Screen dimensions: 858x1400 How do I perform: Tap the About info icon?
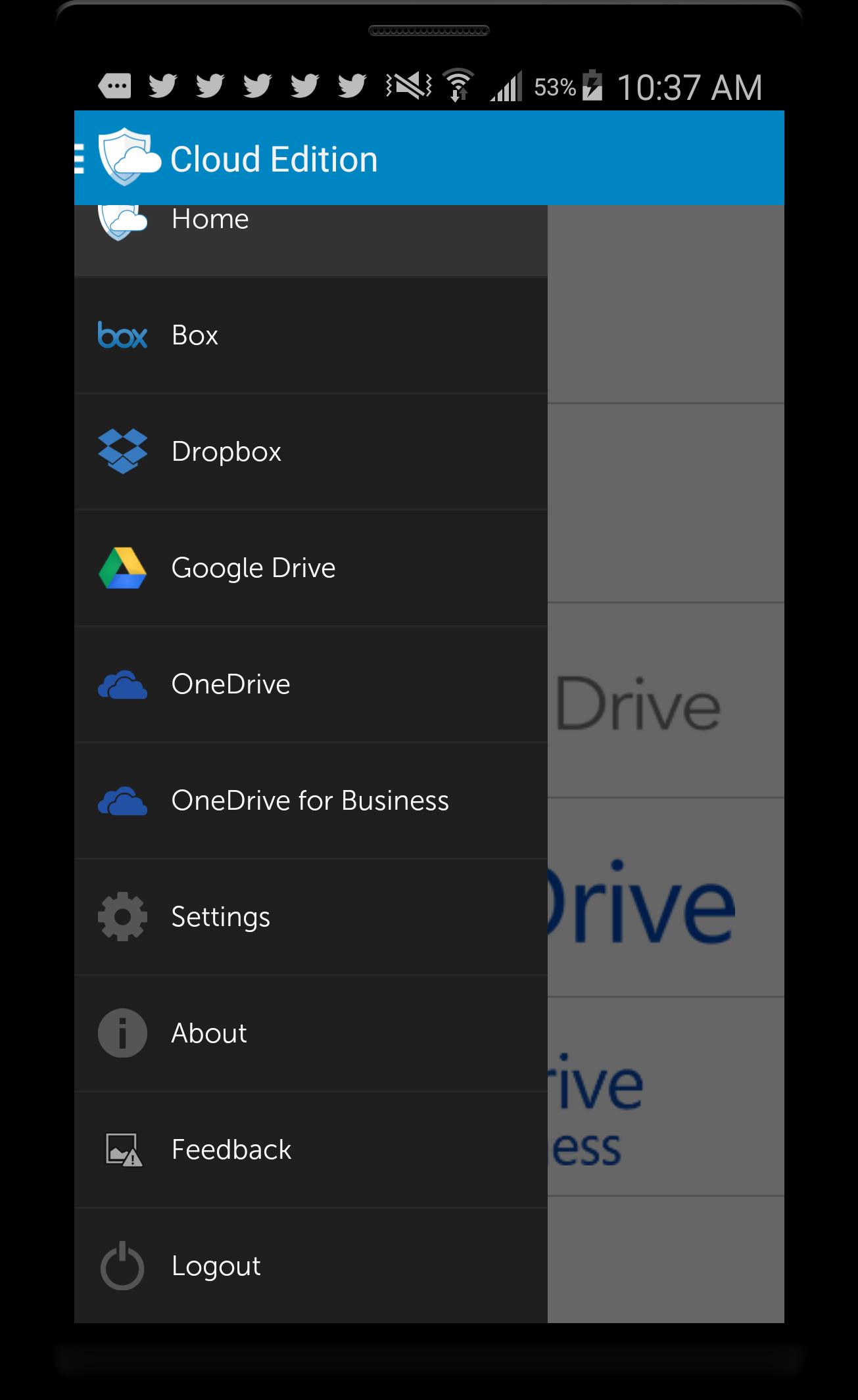point(122,1033)
